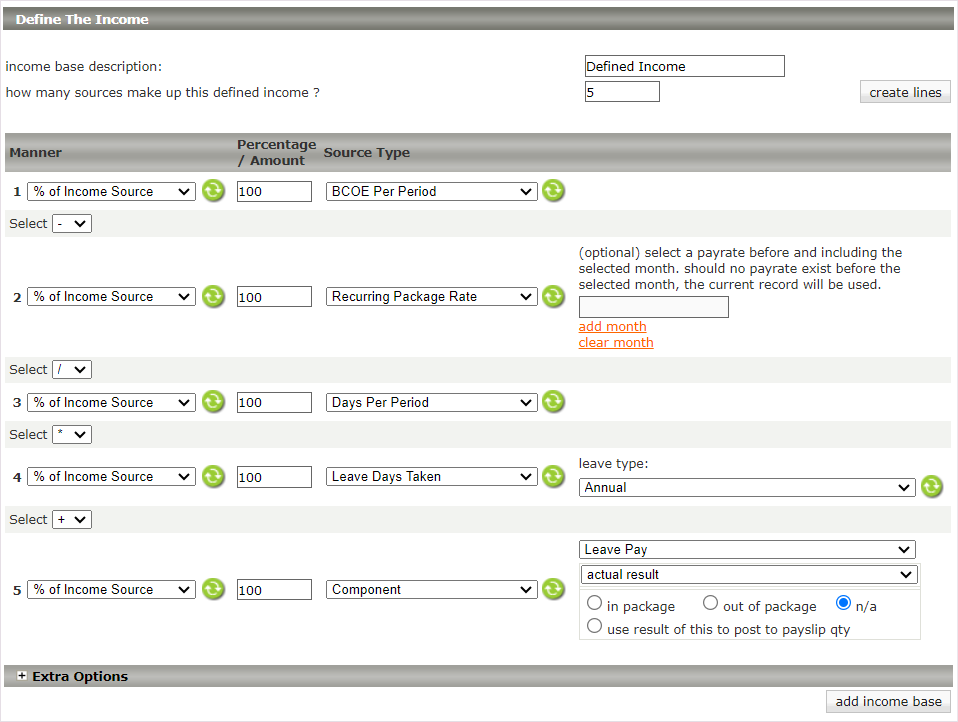958x722 pixels.
Task: Click refresh icon next to row 1 Manner dropdown
Action: pyautogui.click(x=213, y=191)
